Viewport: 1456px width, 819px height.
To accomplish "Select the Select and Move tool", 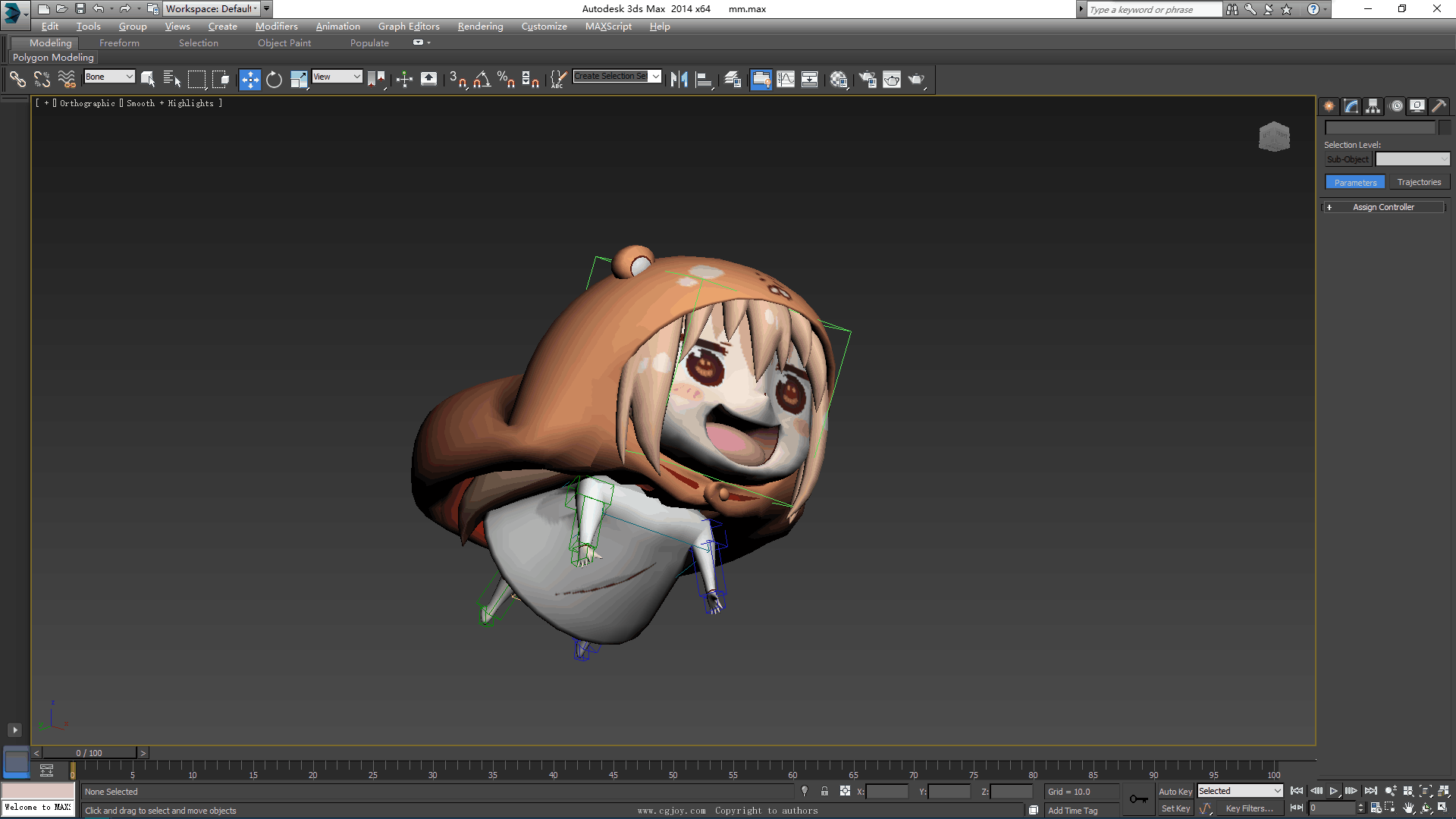I will click(x=249, y=79).
